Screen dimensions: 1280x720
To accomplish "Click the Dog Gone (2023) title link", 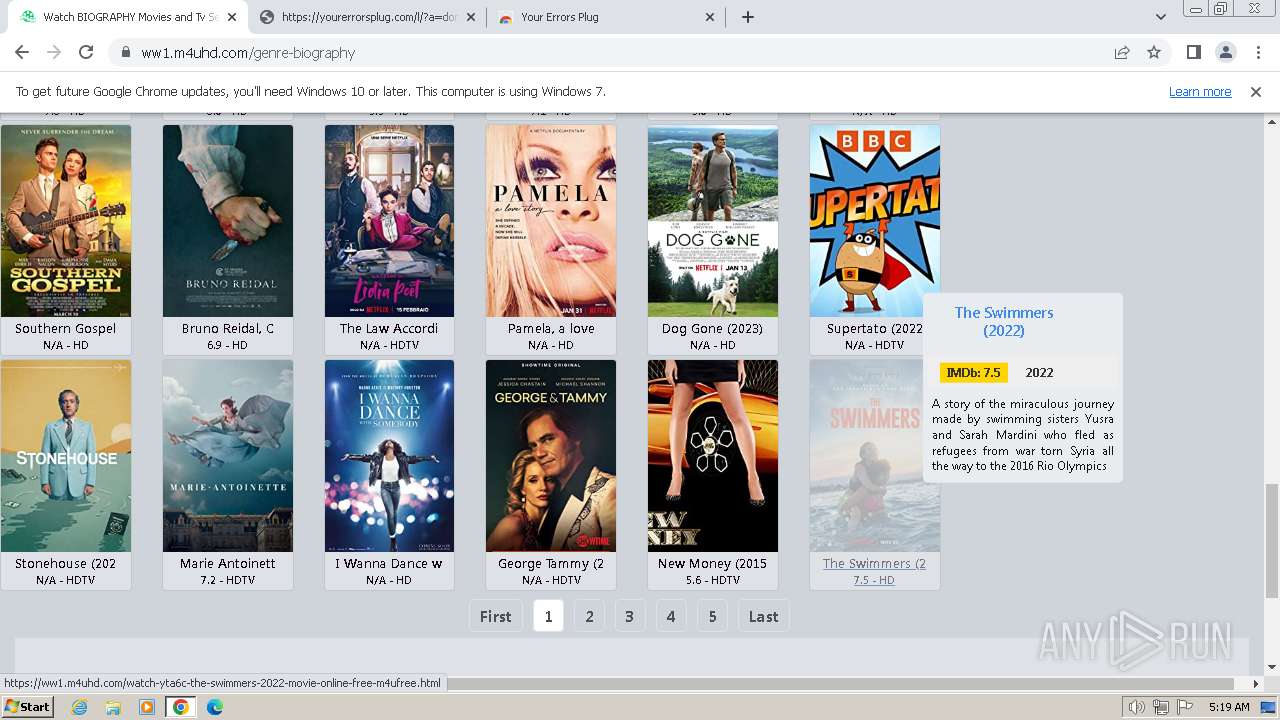I will [x=712, y=328].
